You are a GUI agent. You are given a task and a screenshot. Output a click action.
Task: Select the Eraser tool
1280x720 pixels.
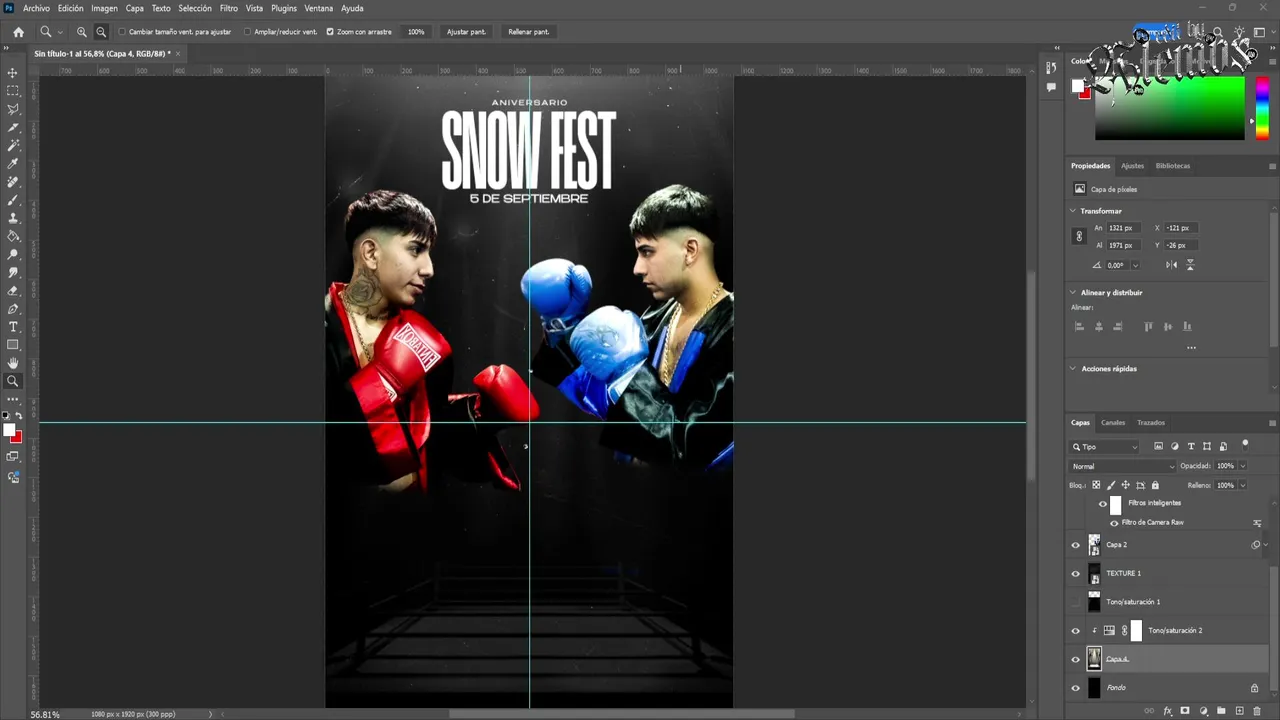tap(13, 290)
